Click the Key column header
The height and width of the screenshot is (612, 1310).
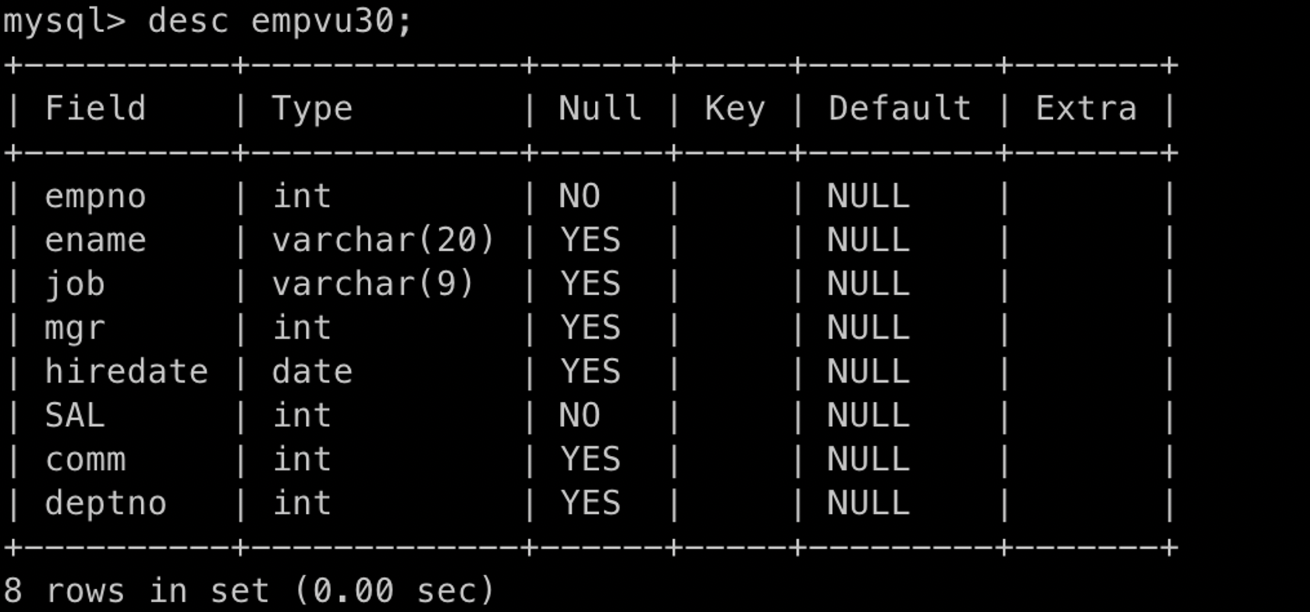point(734,108)
